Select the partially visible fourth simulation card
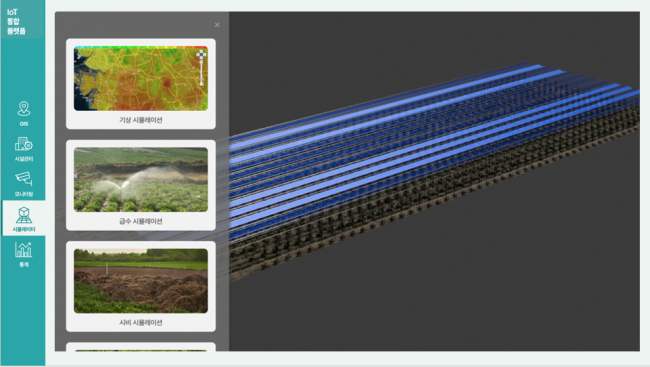This screenshot has height=367, width=650. 141,347
